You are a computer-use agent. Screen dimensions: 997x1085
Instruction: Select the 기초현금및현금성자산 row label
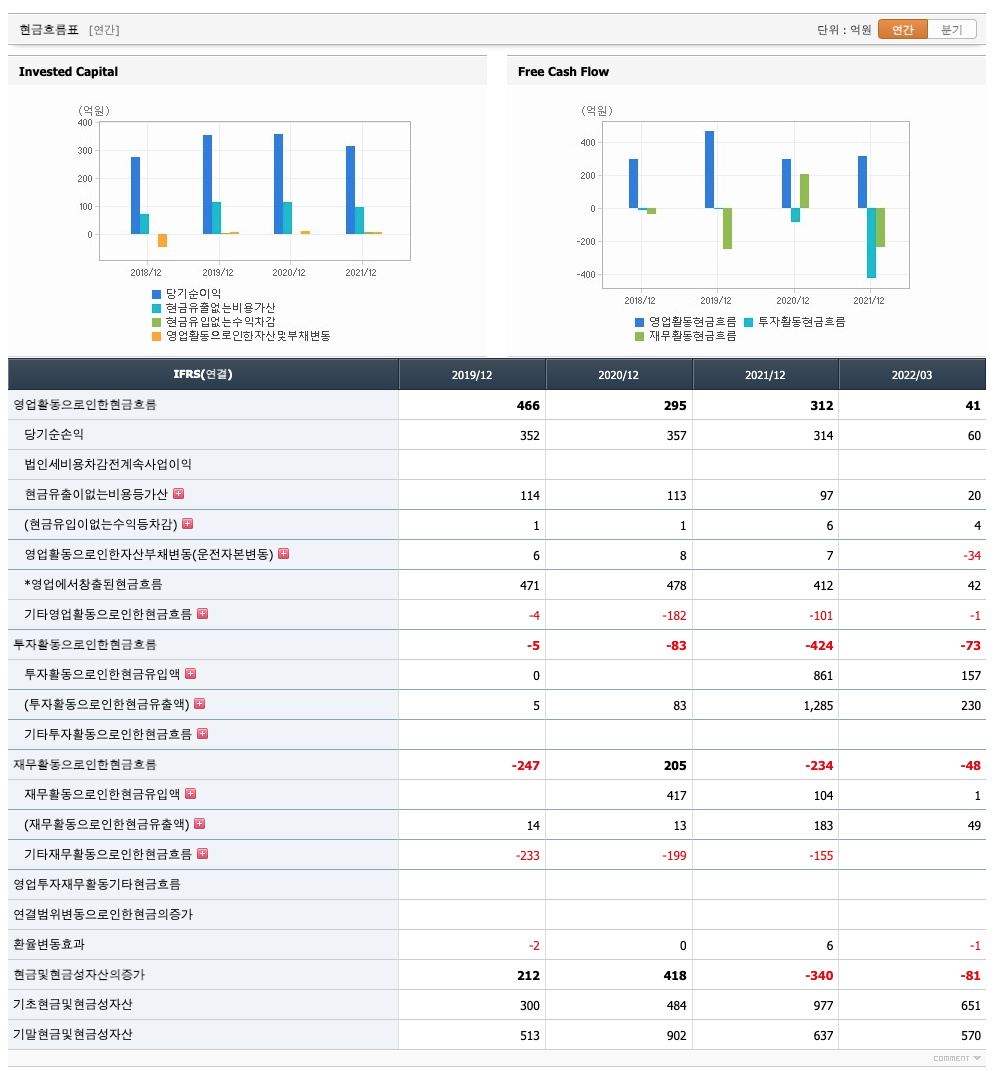tap(73, 1004)
